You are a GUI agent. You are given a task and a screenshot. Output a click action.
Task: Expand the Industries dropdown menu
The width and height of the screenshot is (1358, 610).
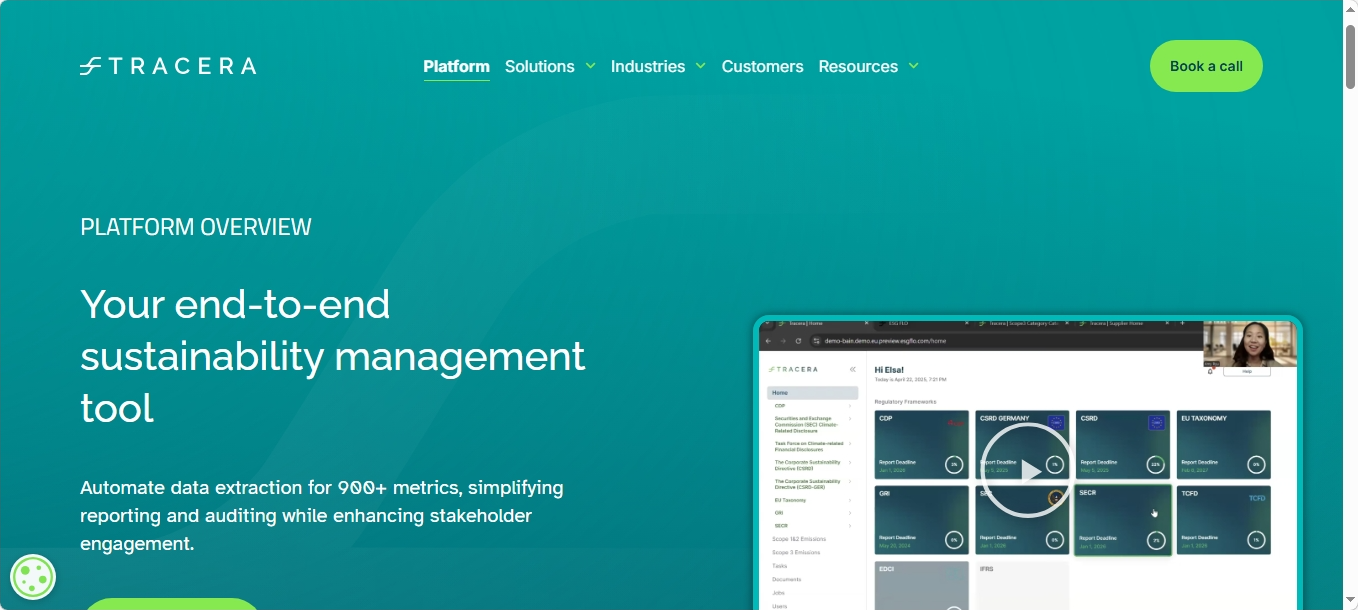click(x=658, y=66)
